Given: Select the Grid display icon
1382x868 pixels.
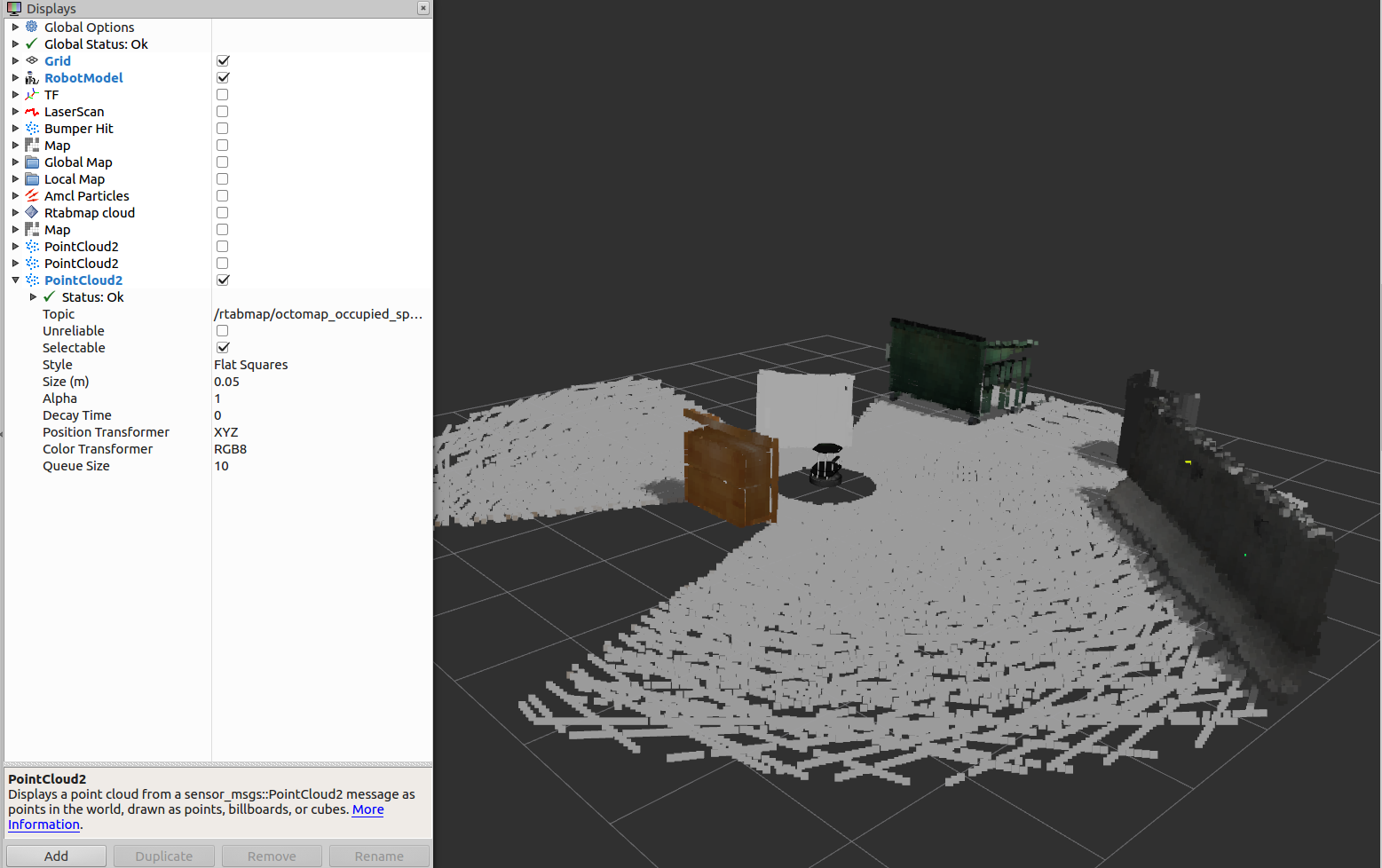Looking at the screenshot, I should pos(31,60).
